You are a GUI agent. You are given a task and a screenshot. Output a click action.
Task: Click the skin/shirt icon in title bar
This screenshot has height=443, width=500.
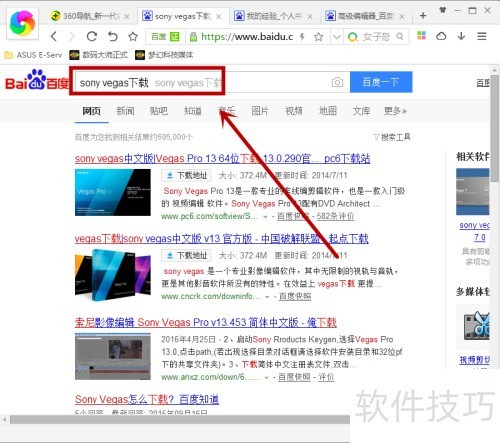pos(443,10)
